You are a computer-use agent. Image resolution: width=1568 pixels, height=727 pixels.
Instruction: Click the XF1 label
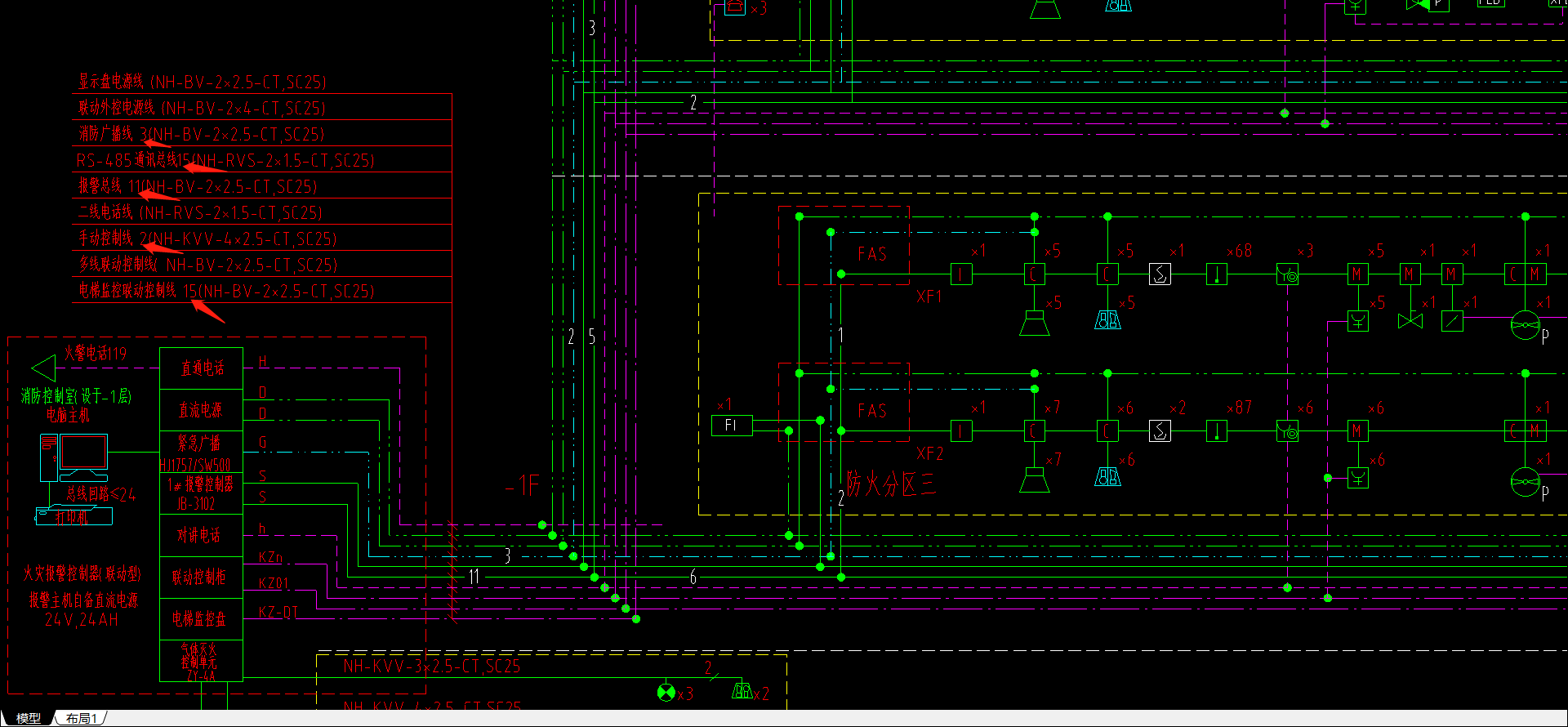[929, 297]
